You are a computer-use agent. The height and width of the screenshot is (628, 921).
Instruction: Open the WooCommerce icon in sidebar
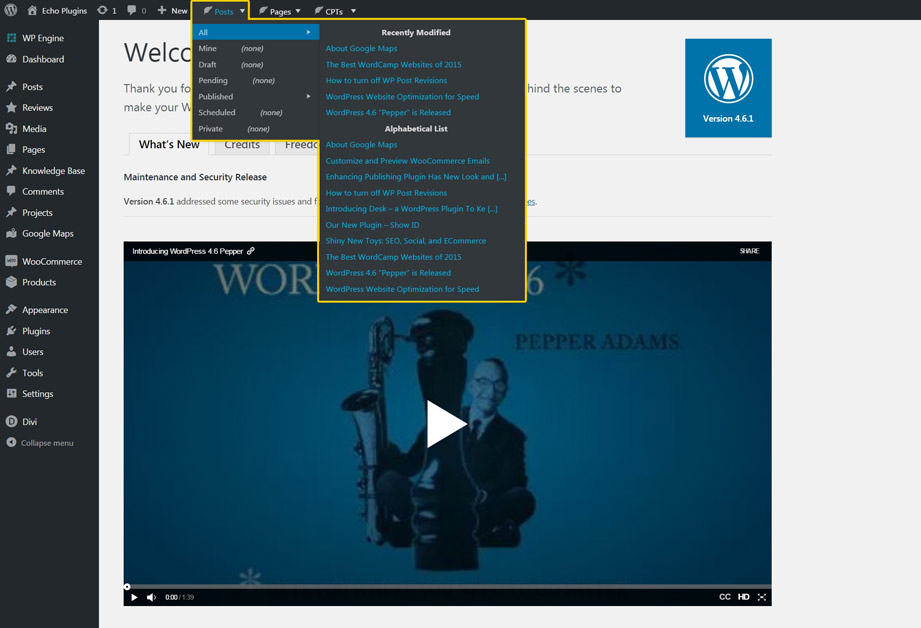tap(11, 261)
